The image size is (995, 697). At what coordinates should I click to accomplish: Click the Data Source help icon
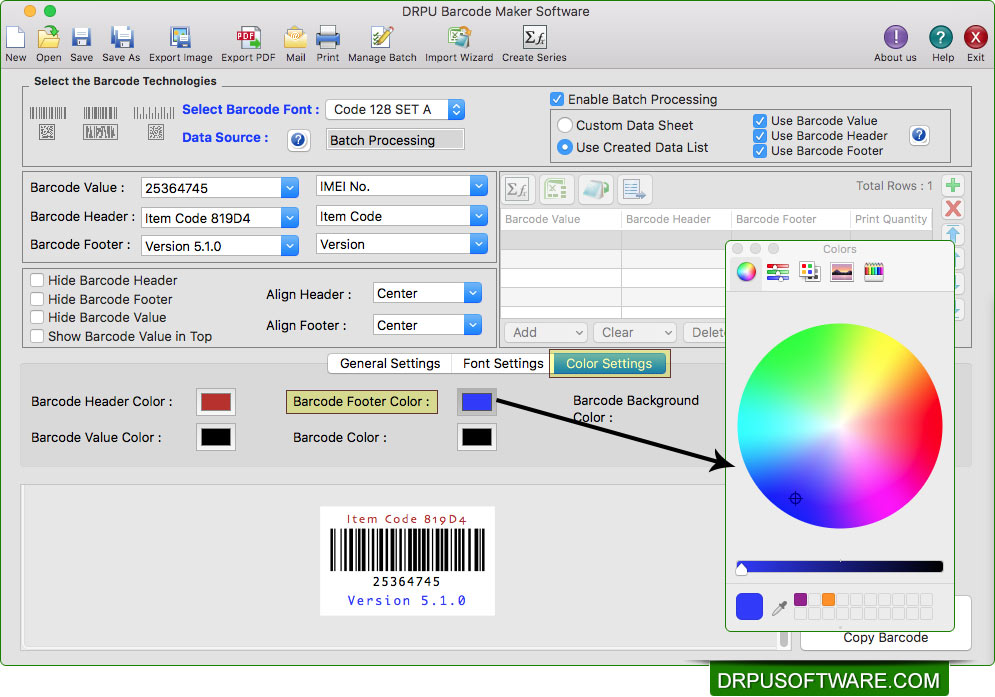tap(298, 140)
